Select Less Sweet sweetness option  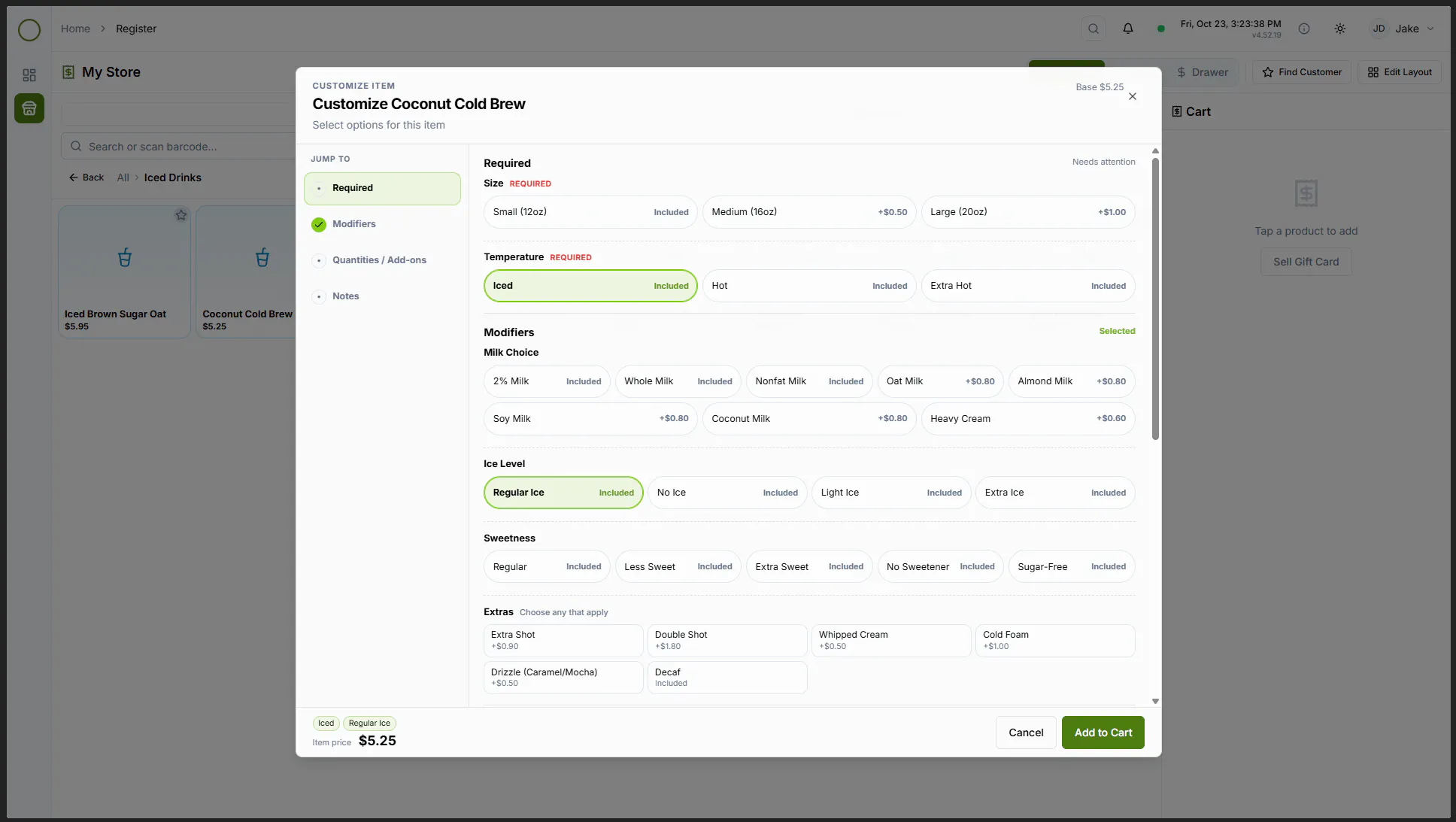[678, 567]
